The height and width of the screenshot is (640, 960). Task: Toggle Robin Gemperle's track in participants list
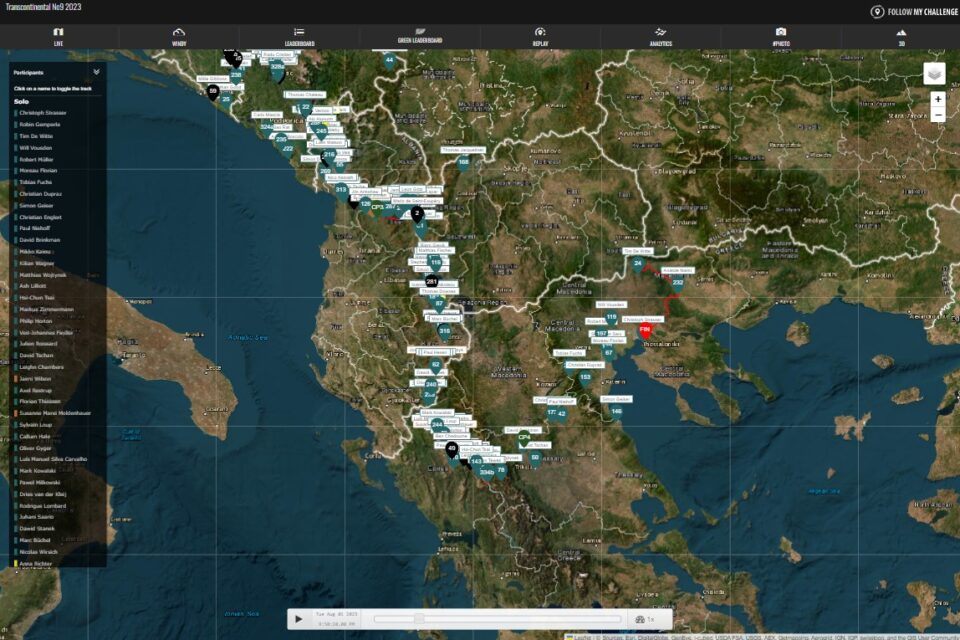pyautogui.click(x=39, y=124)
